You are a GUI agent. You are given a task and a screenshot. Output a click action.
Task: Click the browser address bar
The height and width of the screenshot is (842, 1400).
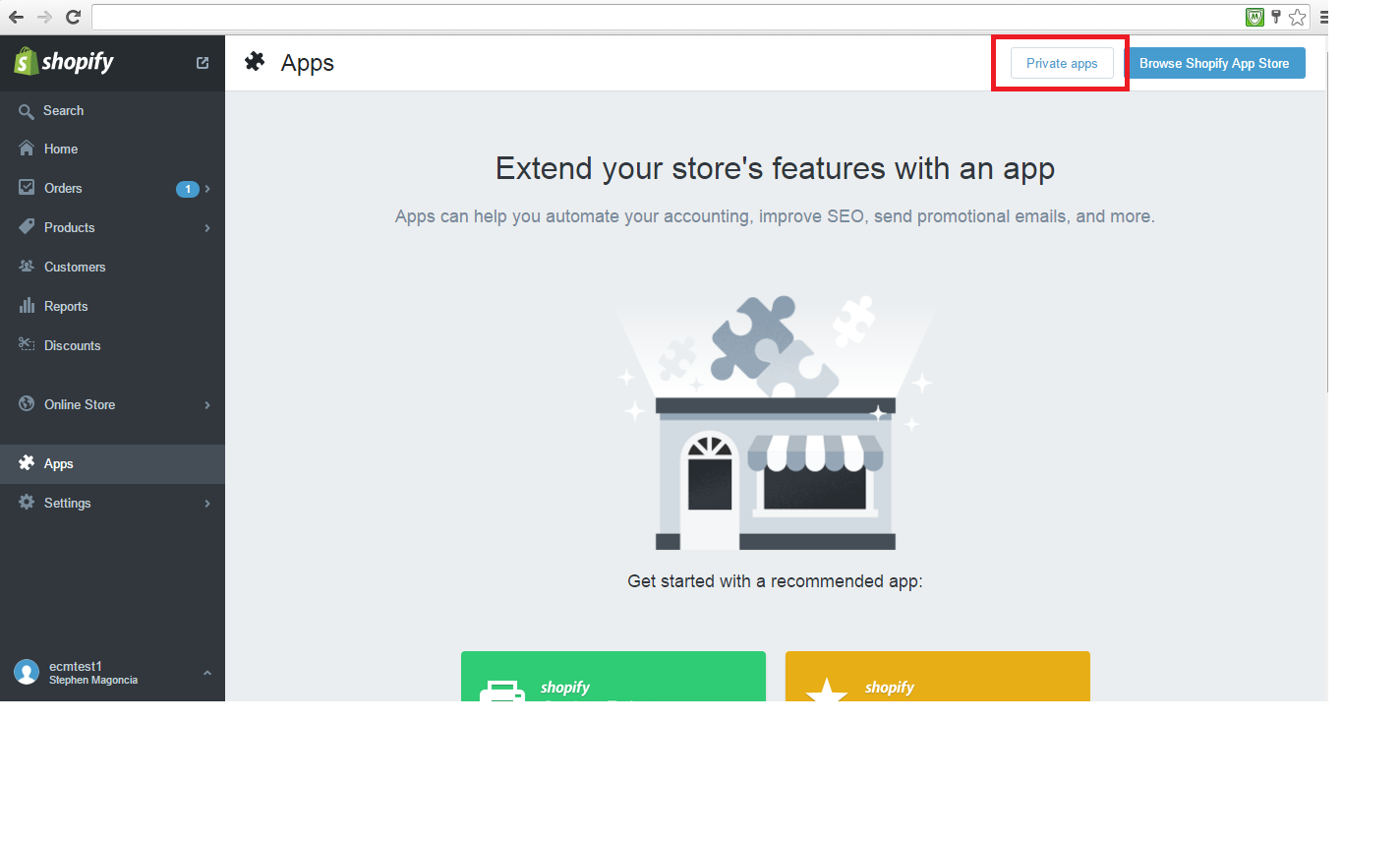coord(669,17)
